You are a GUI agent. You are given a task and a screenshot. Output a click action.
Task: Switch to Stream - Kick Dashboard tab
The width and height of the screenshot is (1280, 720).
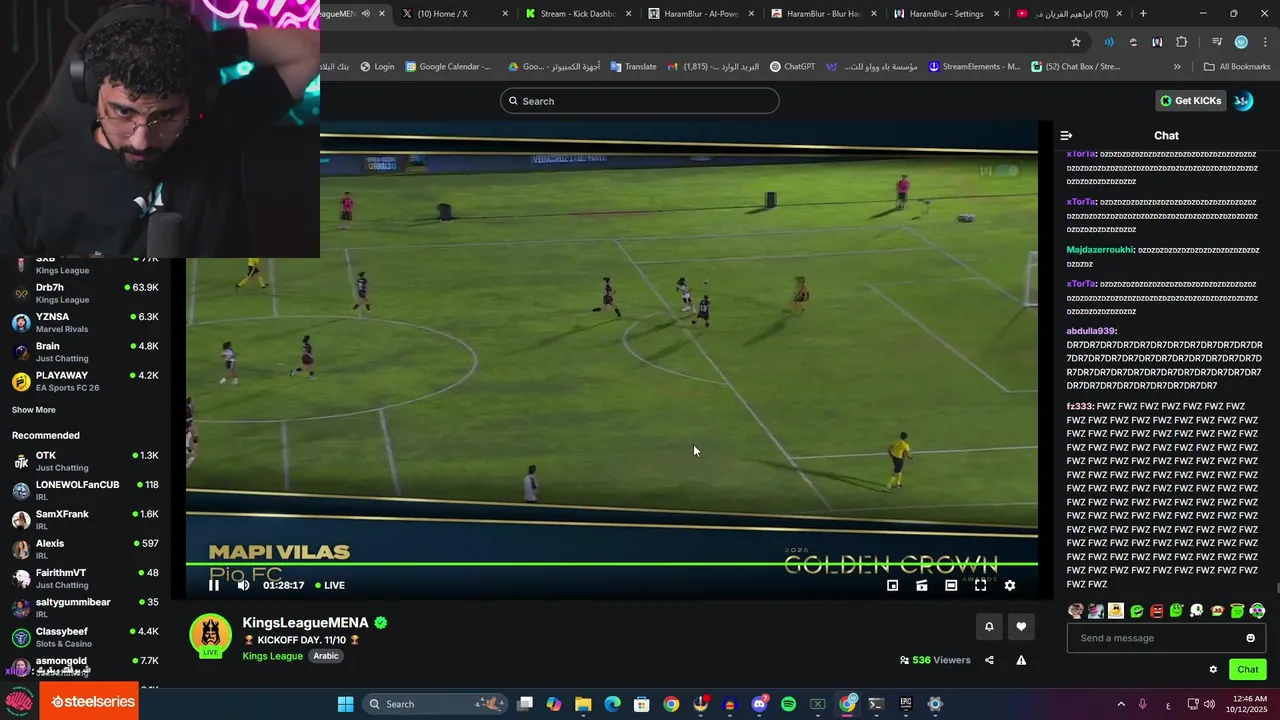(x=577, y=14)
